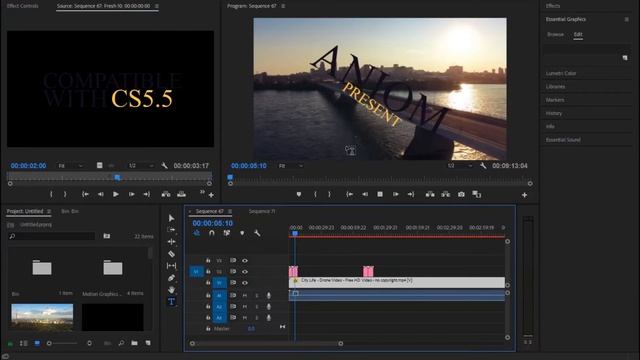Open Essential Sound panel
Image resolution: width=640 pixels, height=360 pixels.
point(563,140)
